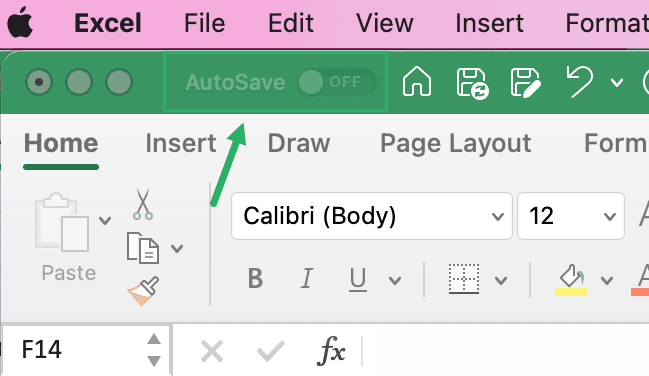The width and height of the screenshot is (649, 376).
Task: Apply the yellow fill color bucket
Action: (571, 280)
